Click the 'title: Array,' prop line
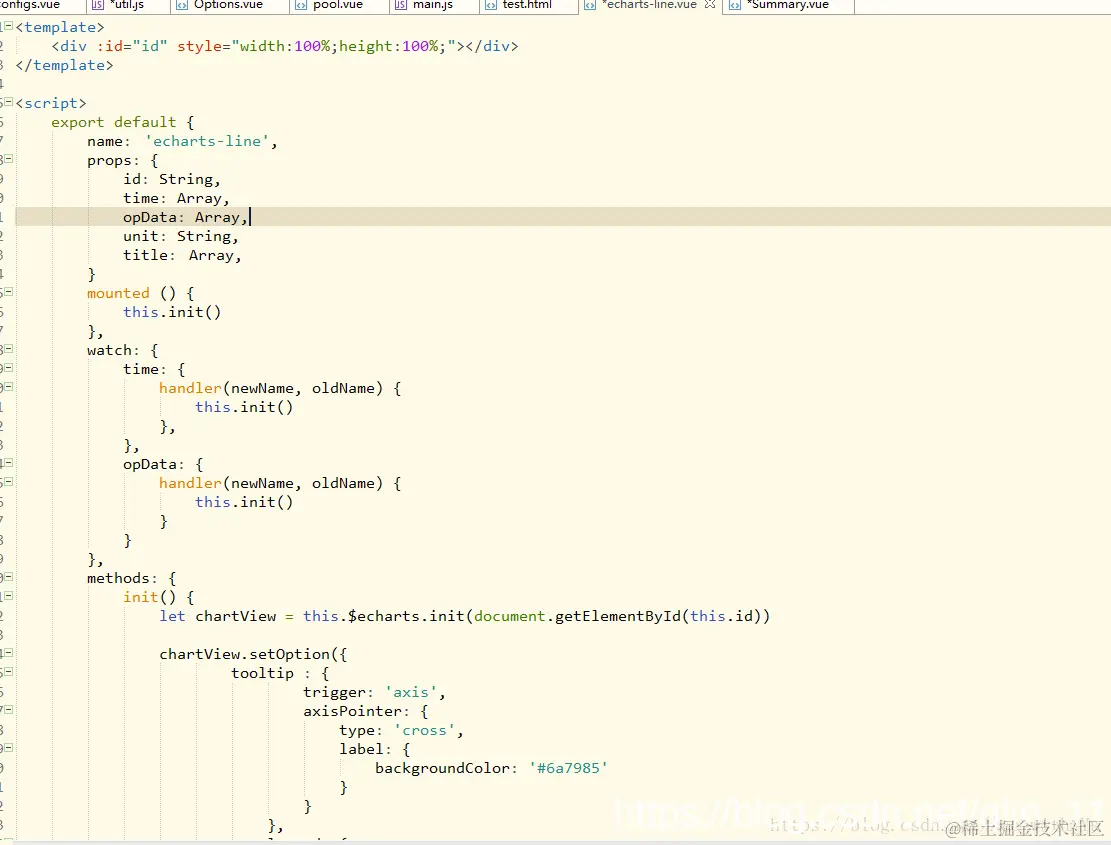 [182, 255]
